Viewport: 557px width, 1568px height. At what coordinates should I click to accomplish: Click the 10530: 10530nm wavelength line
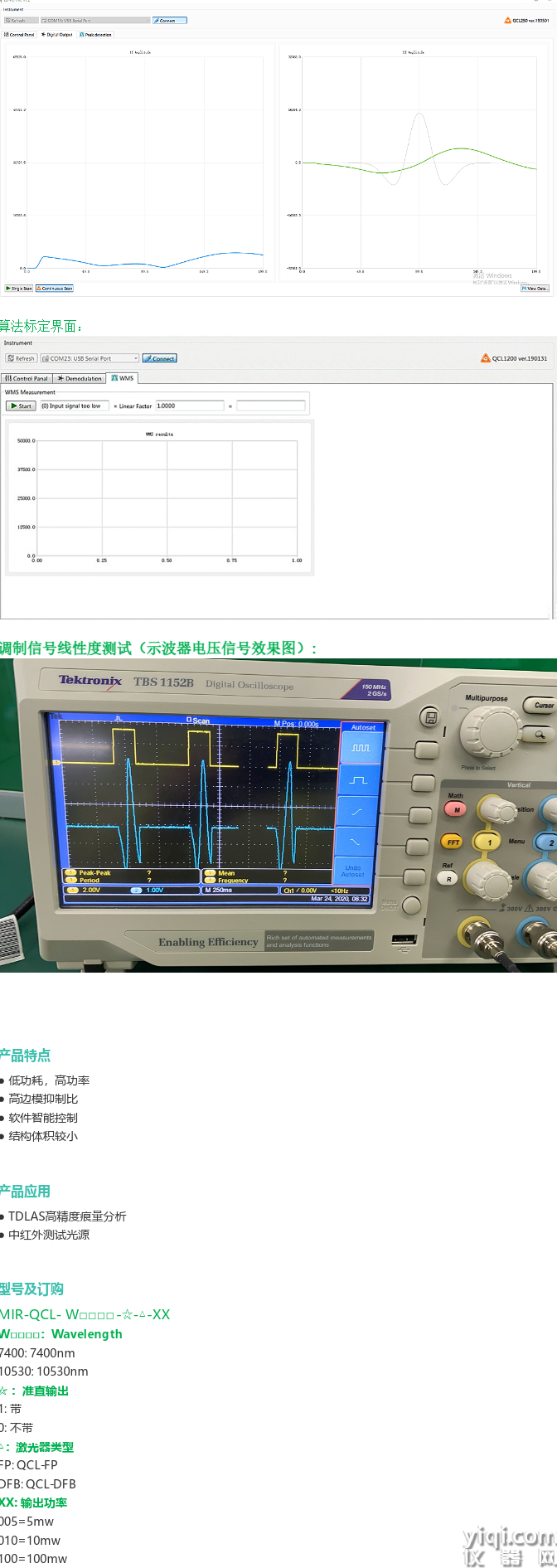pyautogui.click(x=45, y=1371)
